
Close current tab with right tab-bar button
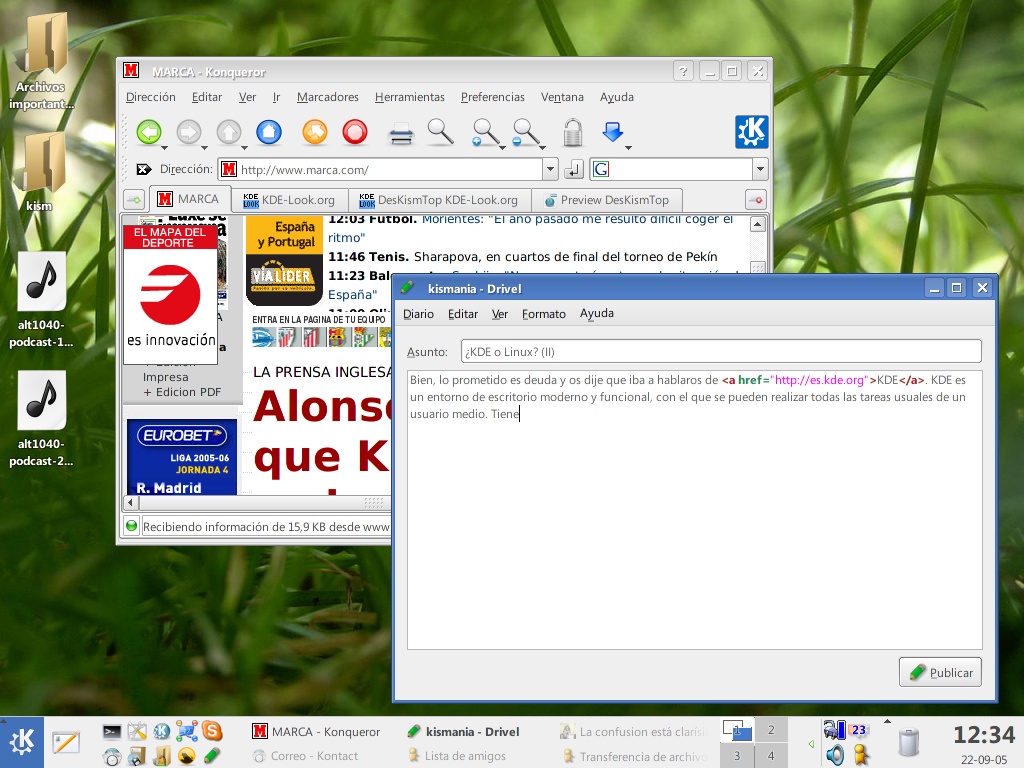[756, 199]
